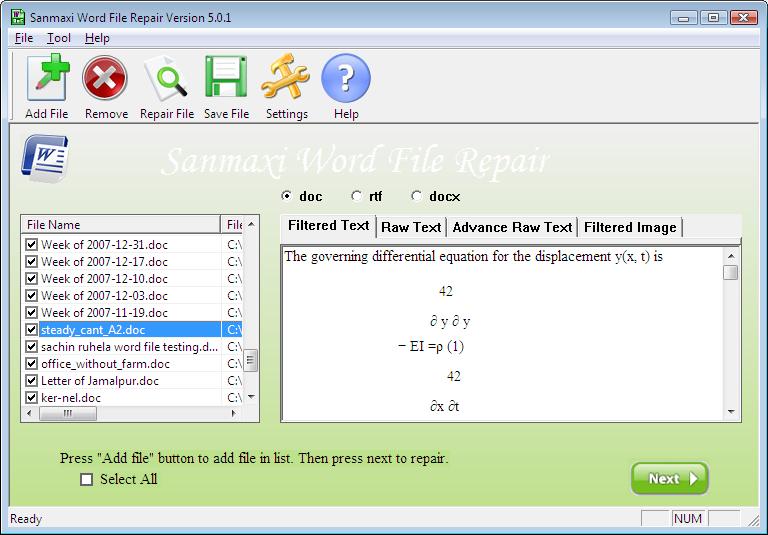Click file list horizontal scrollbar thumb

pos(68,413)
